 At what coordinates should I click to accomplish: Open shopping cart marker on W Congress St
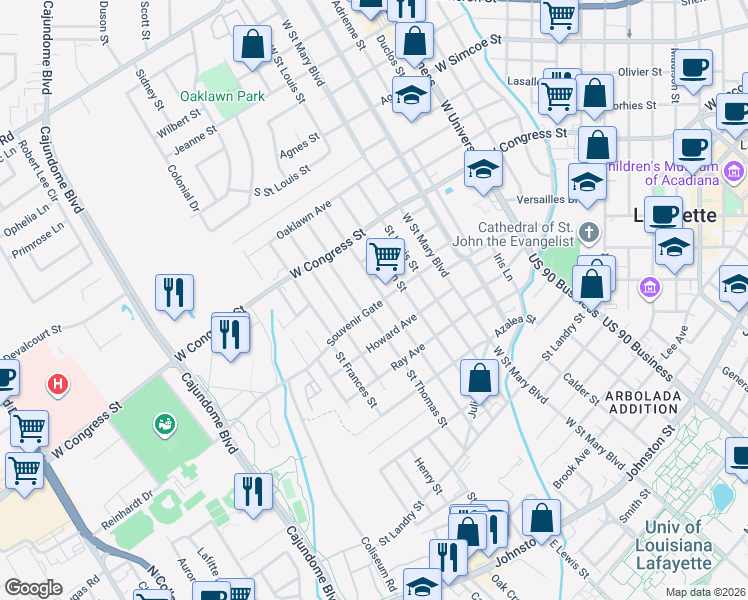click(x=385, y=259)
